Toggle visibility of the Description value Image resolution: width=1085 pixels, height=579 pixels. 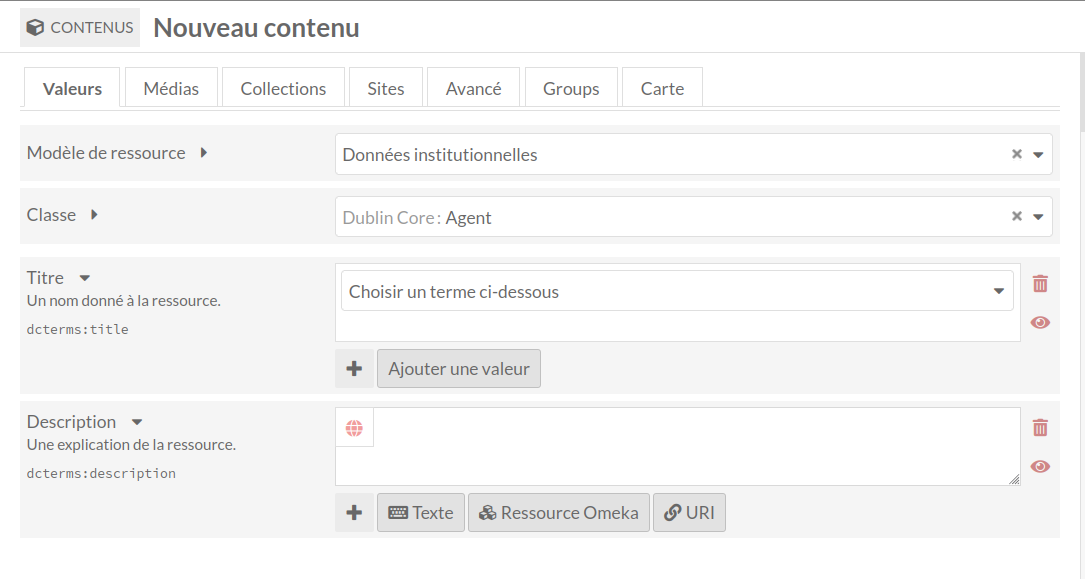pos(1040,466)
